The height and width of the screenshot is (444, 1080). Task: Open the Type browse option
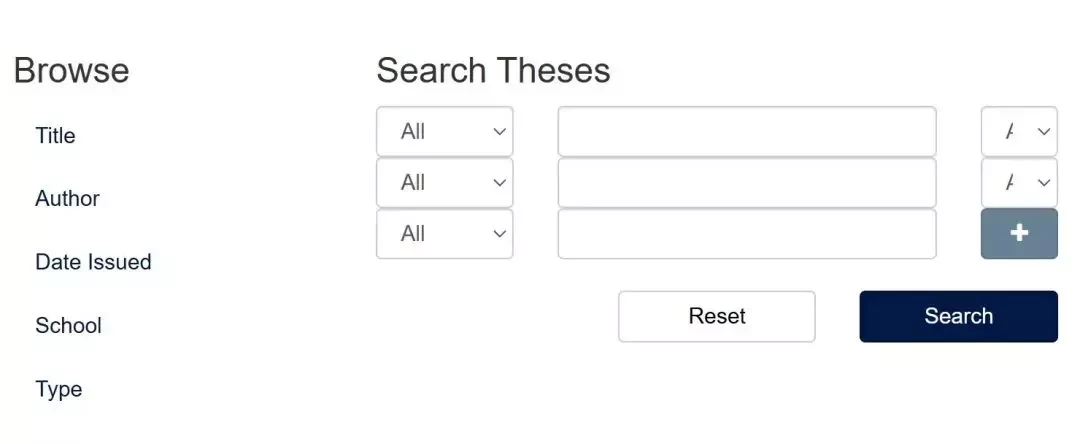tap(59, 389)
